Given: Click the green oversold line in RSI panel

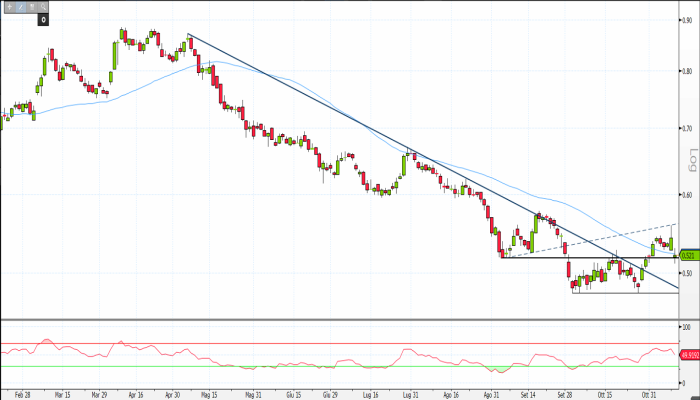Looking at the screenshot, I should (x=300, y=366).
